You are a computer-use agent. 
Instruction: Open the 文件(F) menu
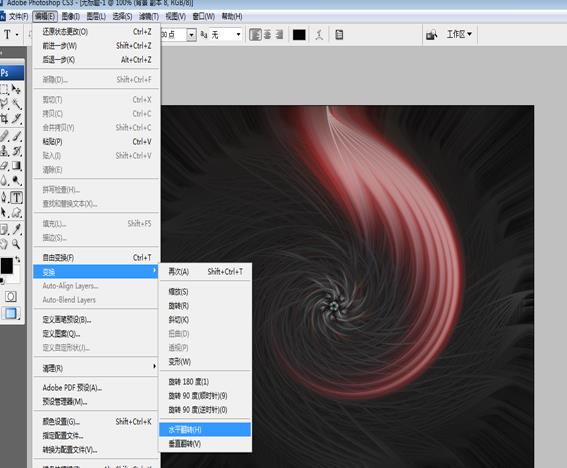[x=18, y=16]
